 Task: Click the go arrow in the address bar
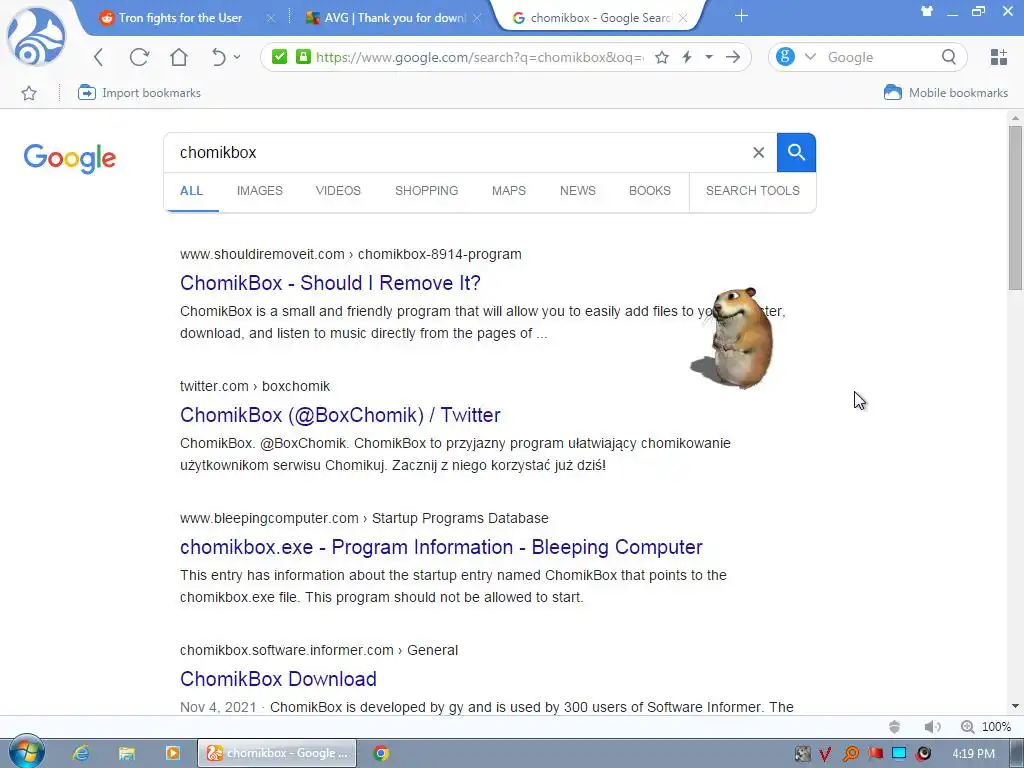point(733,57)
